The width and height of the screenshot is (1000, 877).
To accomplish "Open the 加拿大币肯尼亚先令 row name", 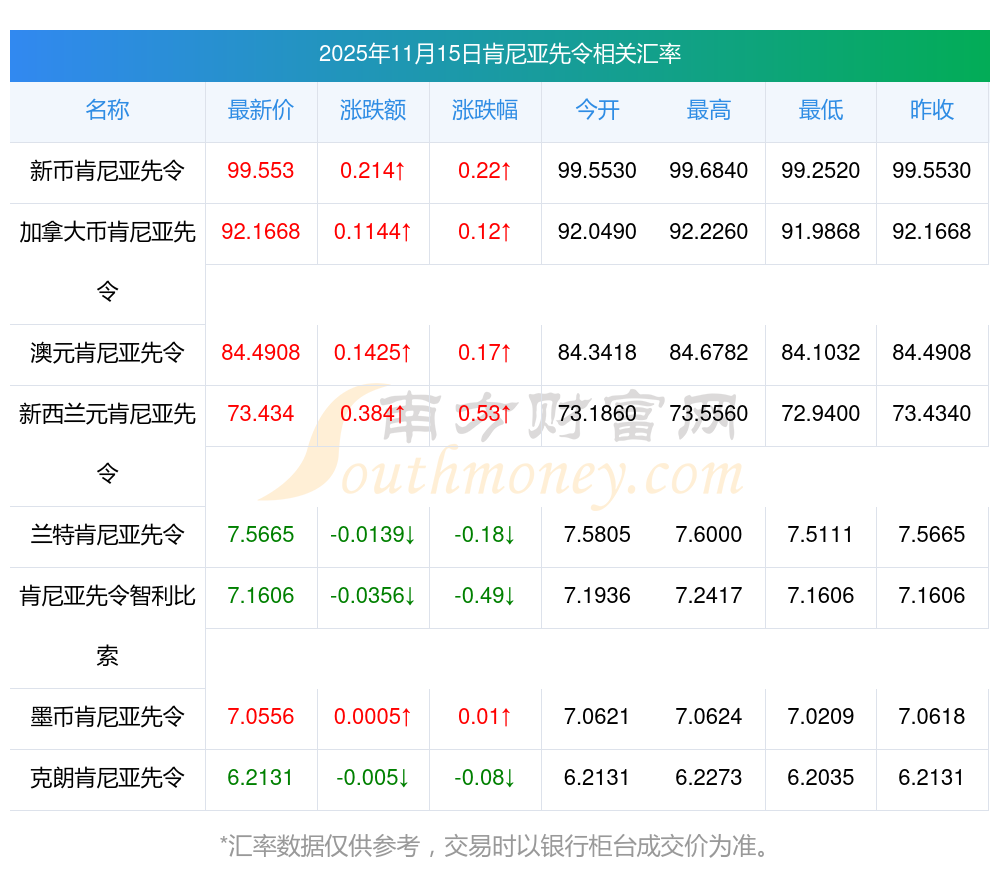I will [x=107, y=232].
